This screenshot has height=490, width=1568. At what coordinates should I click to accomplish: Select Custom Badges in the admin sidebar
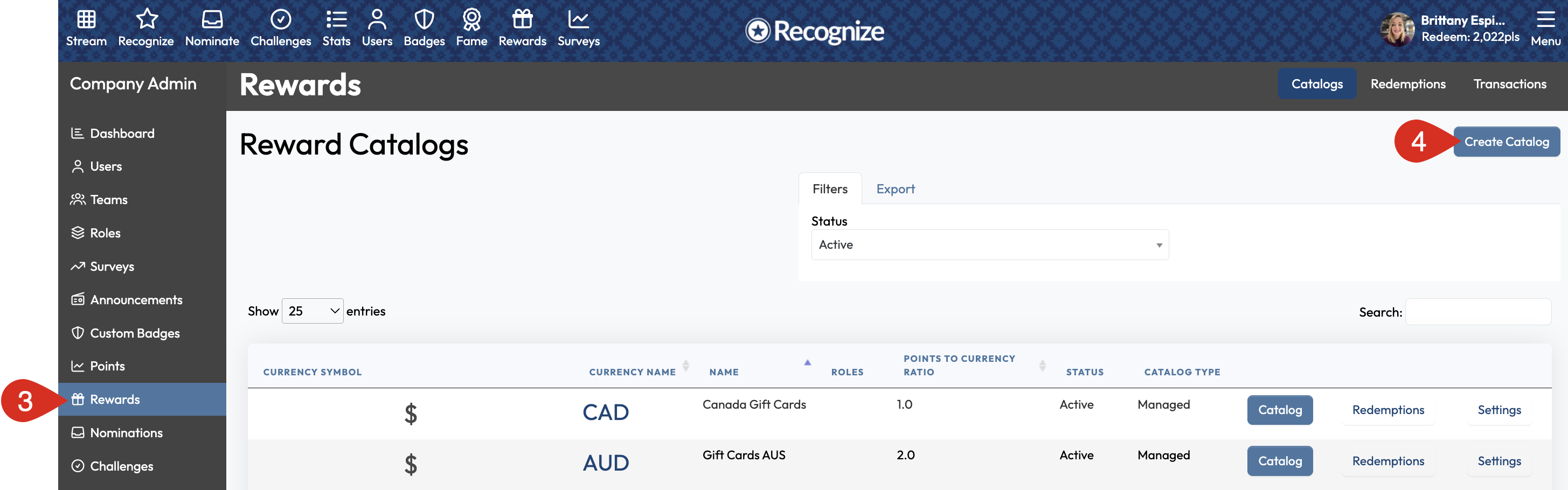135,333
